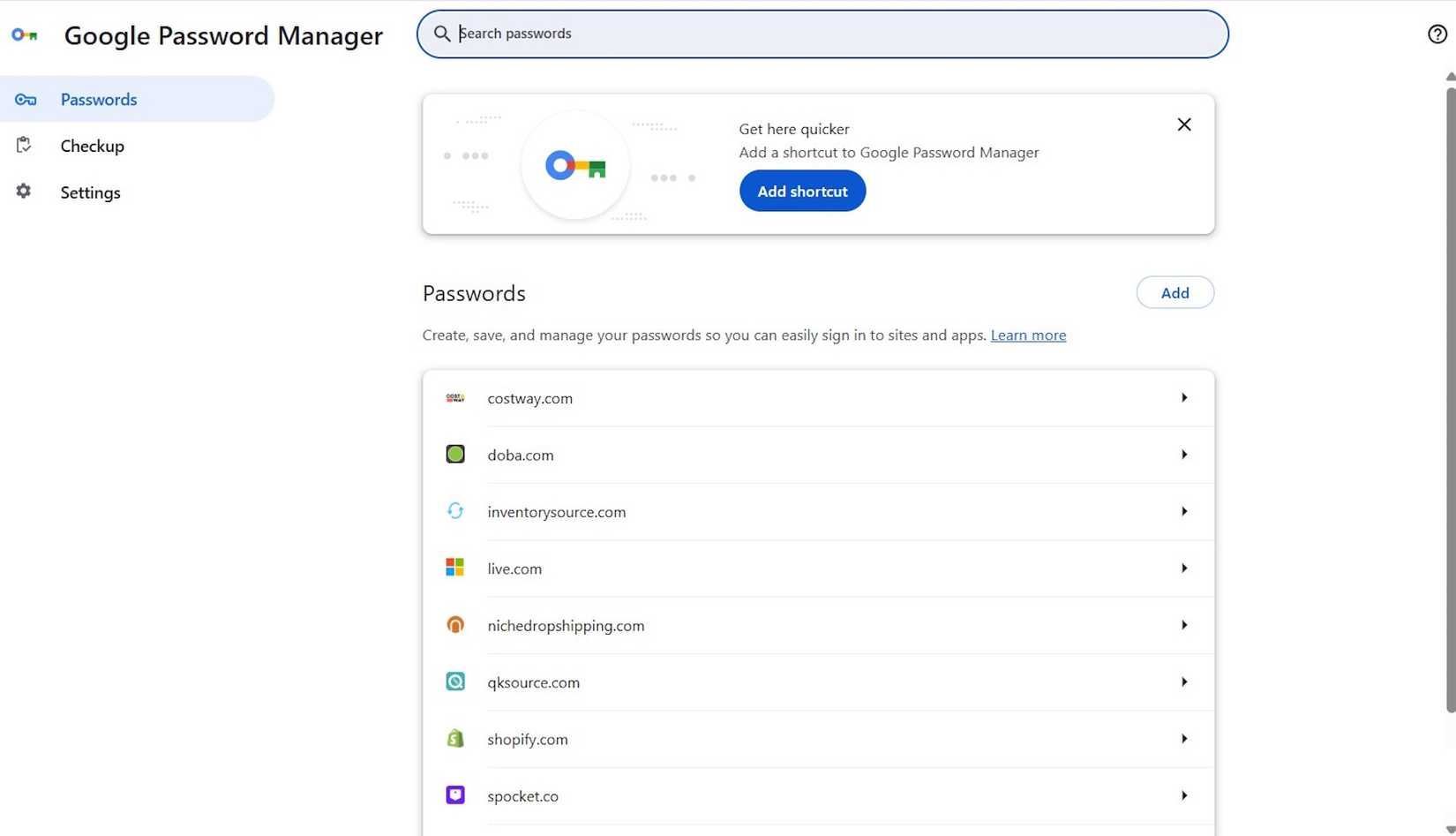The width and height of the screenshot is (1456, 836).
Task: Switch to the Checkup section
Action: point(92,145)
